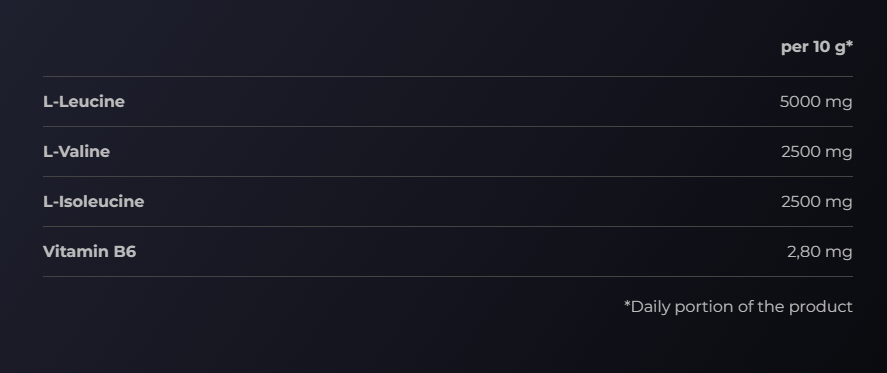Click the L-Valine ingredient label
The width and height of the screenshot is (887, 373).
(76, 152)
